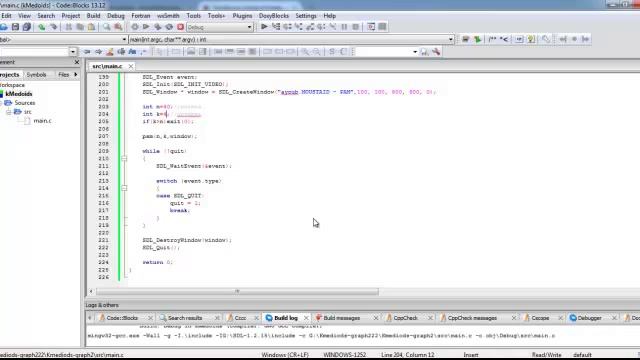Viewport: 640px width, 360px height.
Task: Click the Run to cursor debug icon
Action: coord(276,27)
